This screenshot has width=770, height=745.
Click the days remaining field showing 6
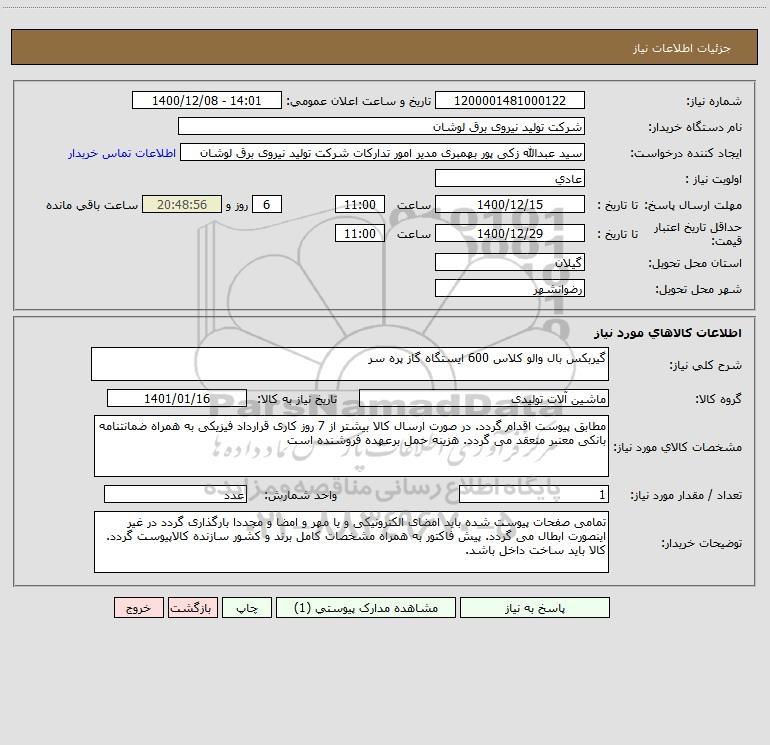point(267,204)
